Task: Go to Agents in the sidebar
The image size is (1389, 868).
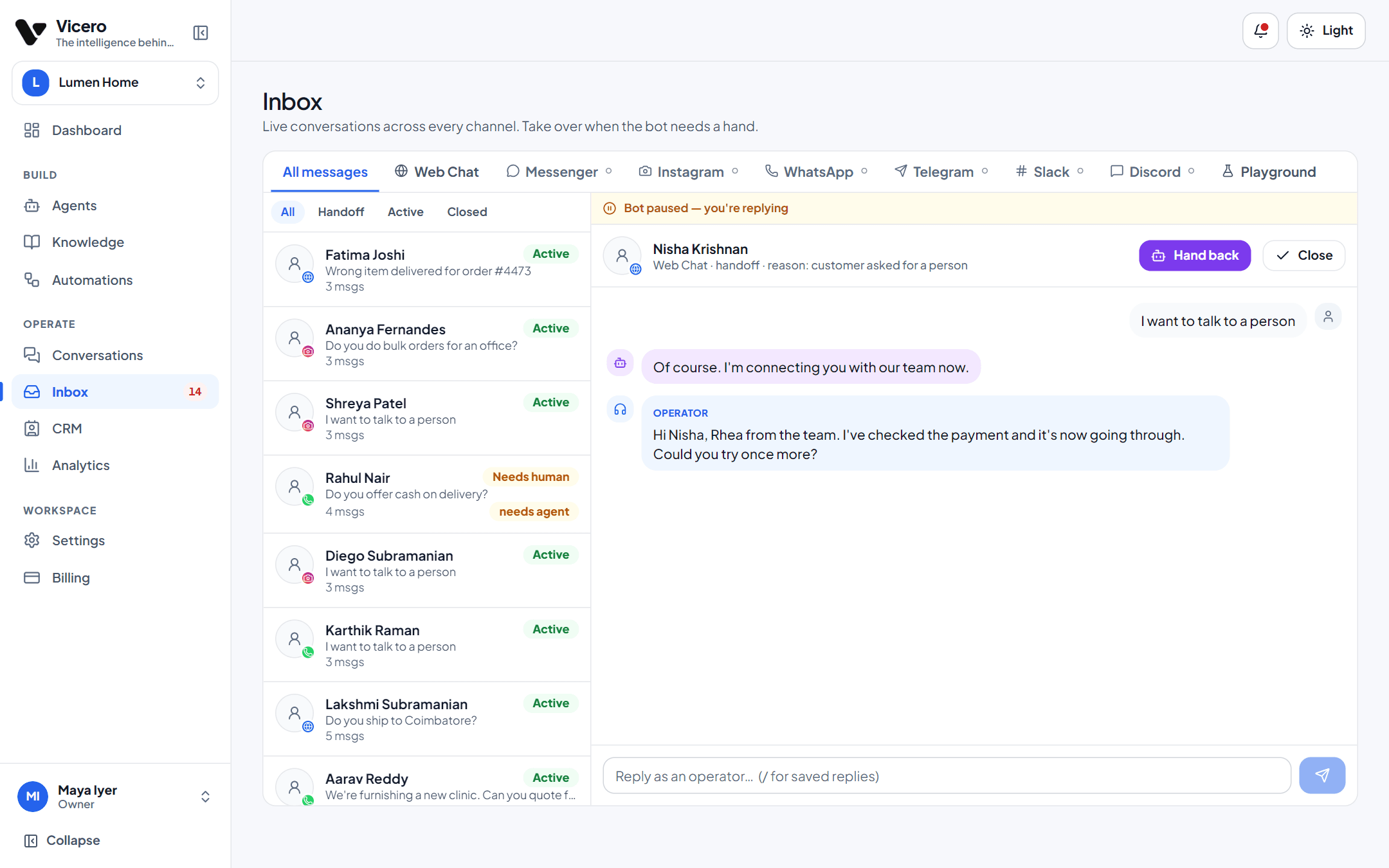Action: pyautogui.click(x=115, y=206)
